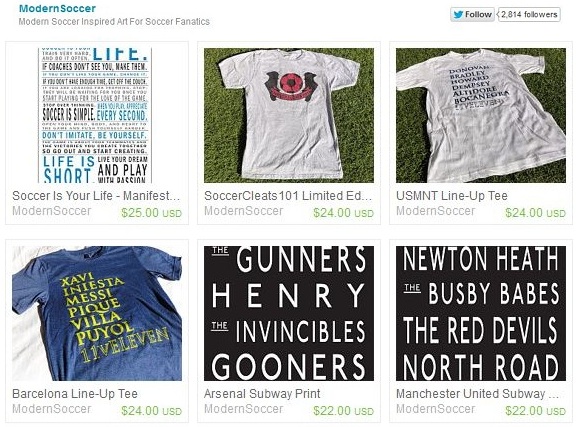Open the 2,814 followers count
577x427 pixels.
point(529,15)
